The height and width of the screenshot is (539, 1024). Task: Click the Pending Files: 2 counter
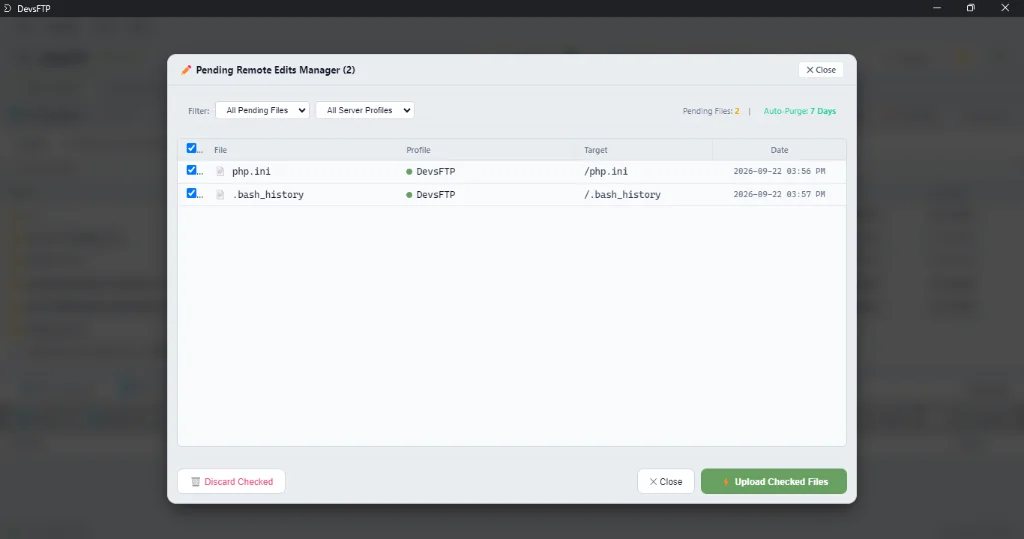[711, 111]
